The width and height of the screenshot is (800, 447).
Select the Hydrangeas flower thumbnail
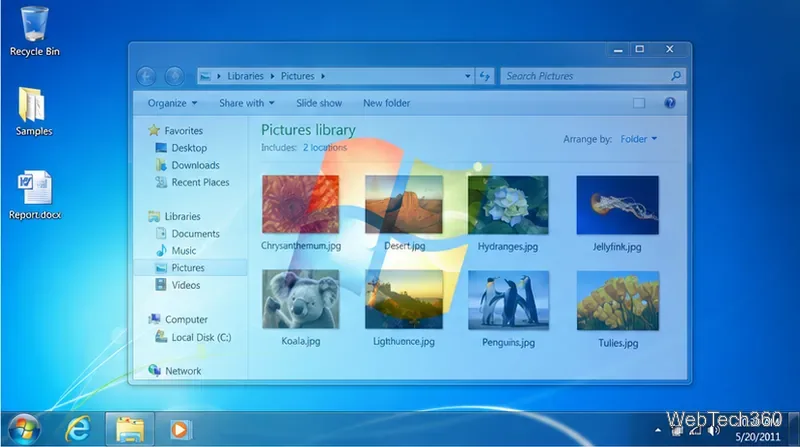pyautogui.click(x=508, y=205)
